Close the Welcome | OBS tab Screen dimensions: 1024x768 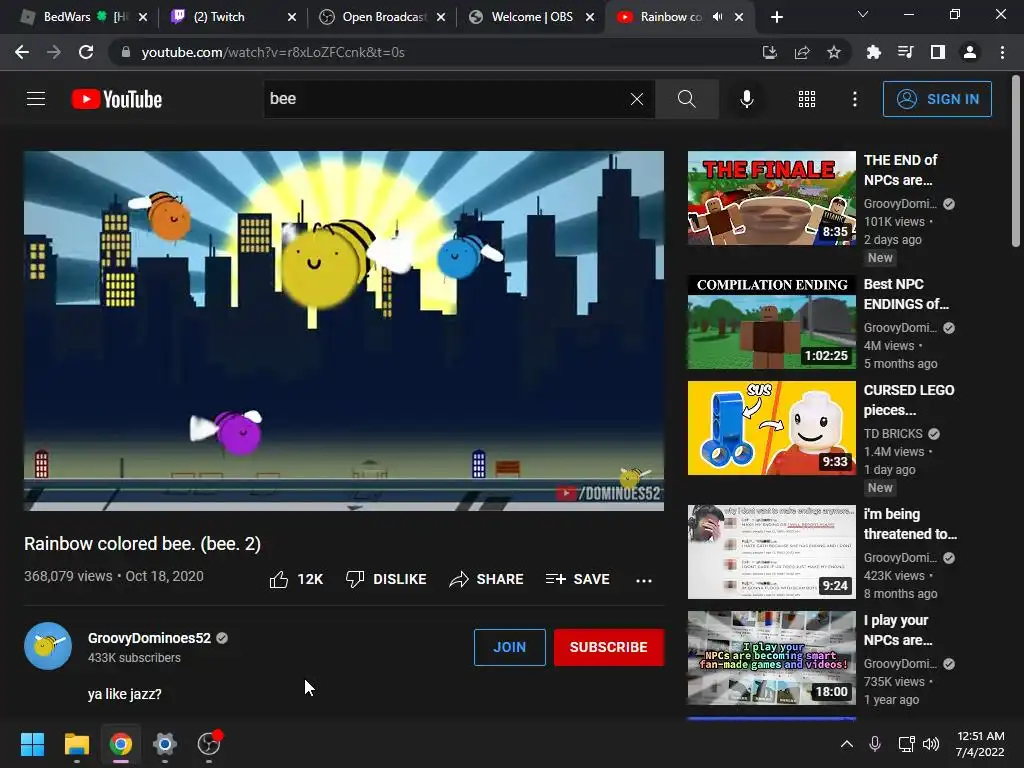pyautogui.click(x=590, y=17)
